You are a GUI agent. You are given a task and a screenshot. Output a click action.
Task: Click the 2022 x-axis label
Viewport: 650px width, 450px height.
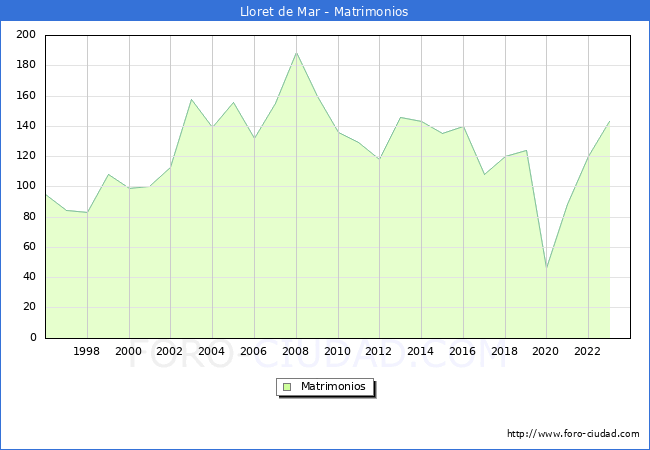tap(587, 351)
